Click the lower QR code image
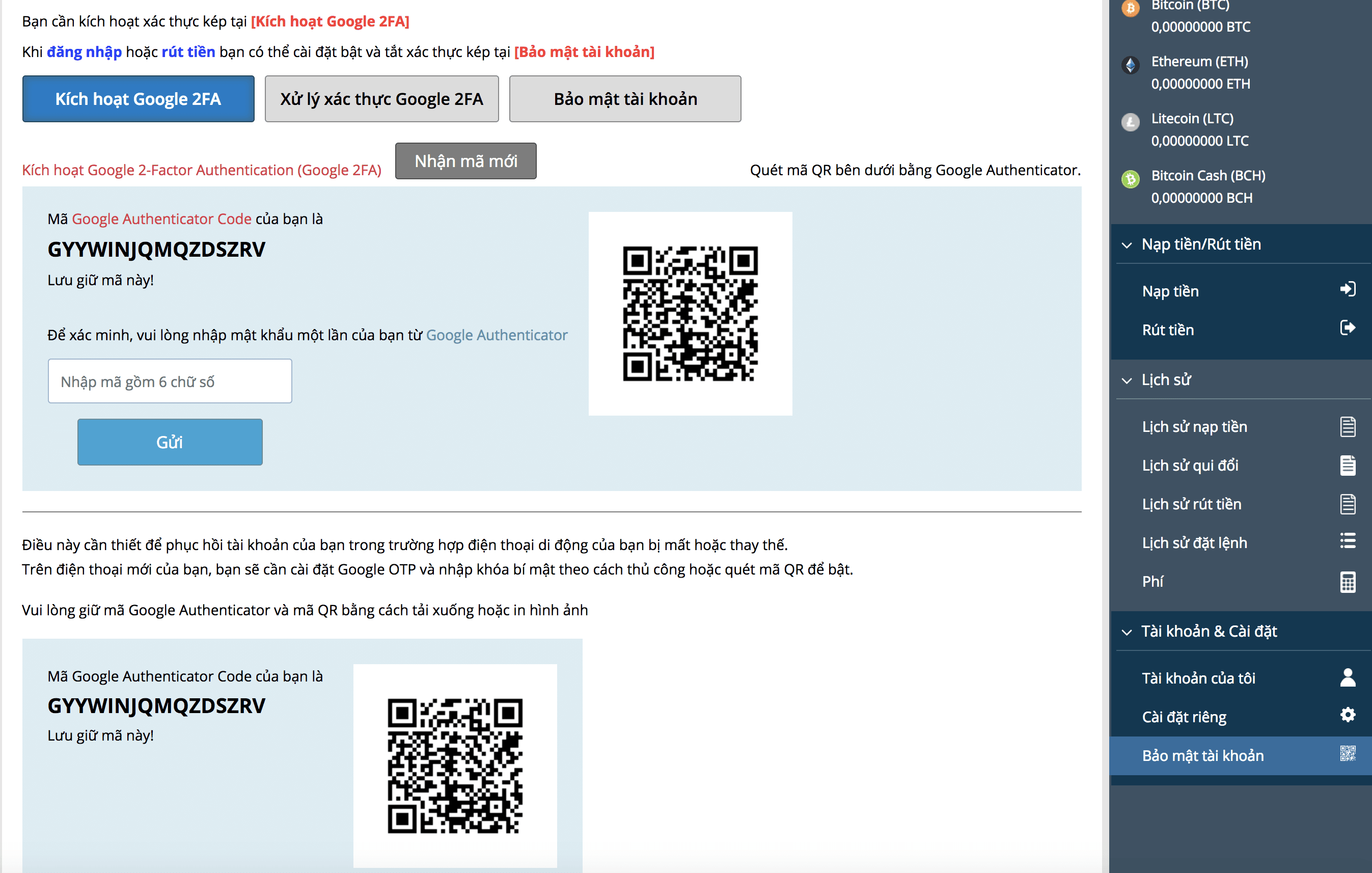The image size is (1372, 873). (x=455, y=766)
